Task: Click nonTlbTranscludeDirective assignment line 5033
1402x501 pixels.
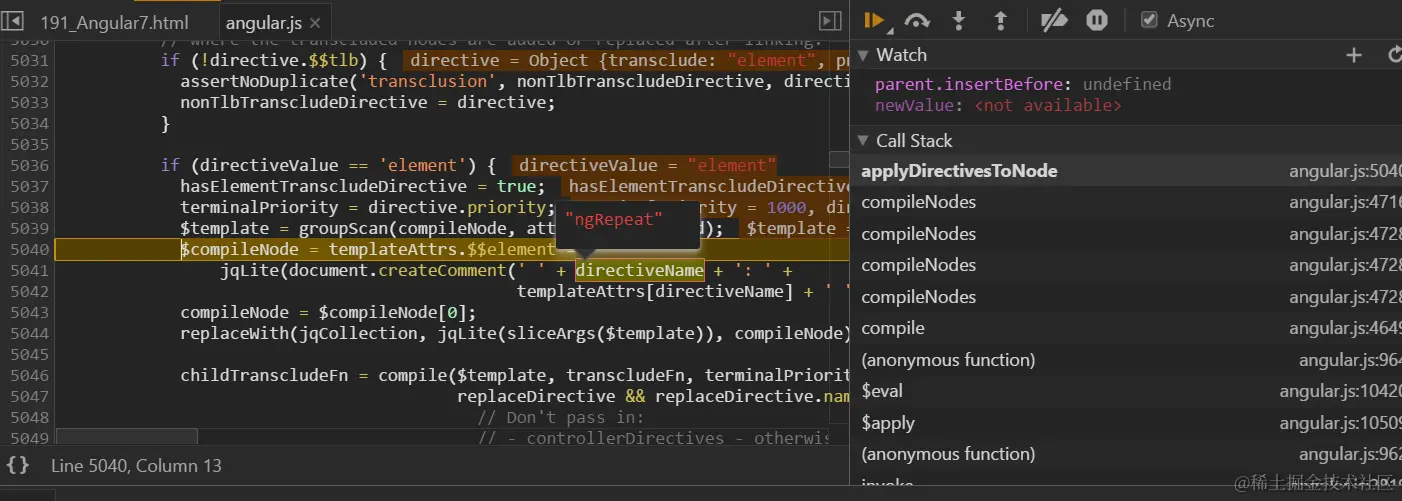Action: click(367, 103)
